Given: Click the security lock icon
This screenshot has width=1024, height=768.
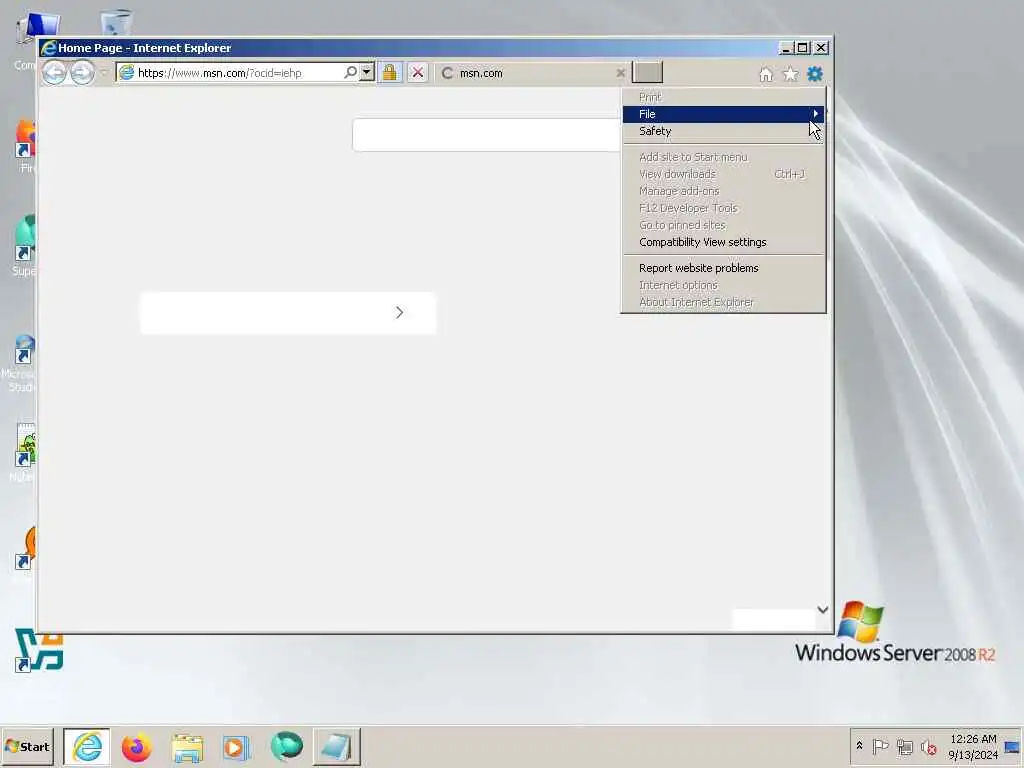Looking at the screenshot, I should click(x=390, y=72).
